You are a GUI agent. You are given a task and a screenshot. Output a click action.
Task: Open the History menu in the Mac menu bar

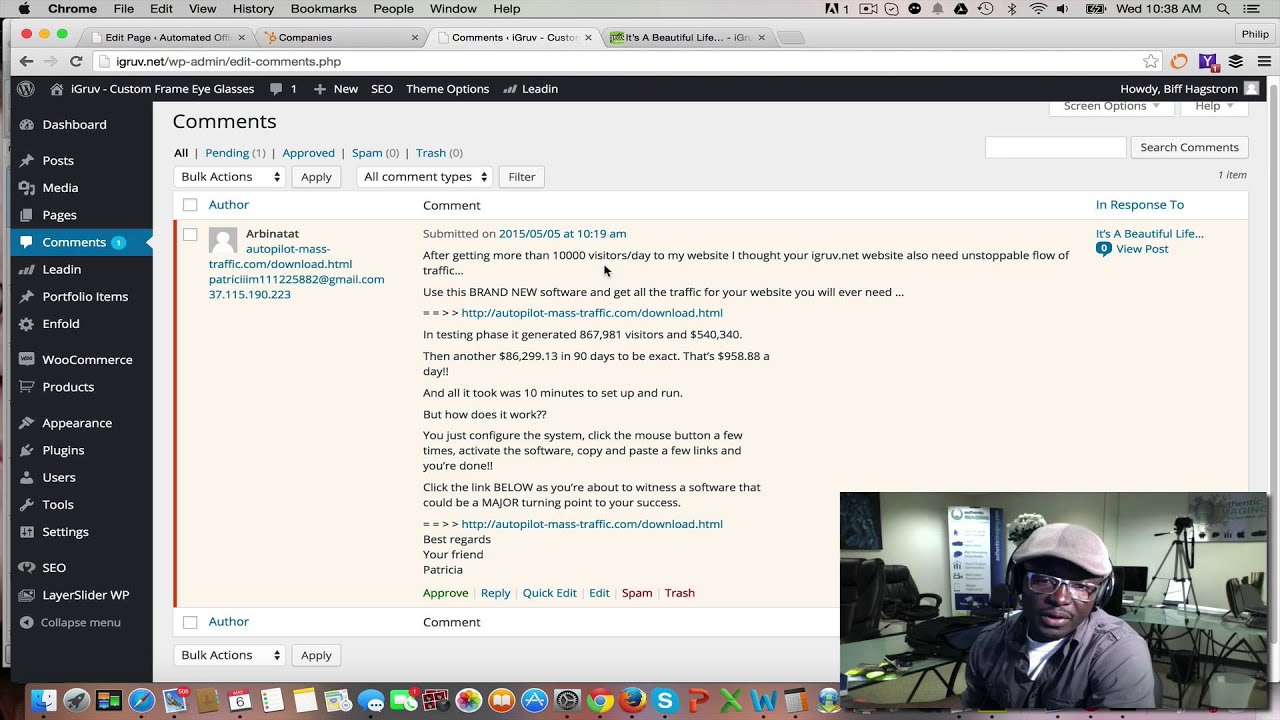(x=253, y=9)
